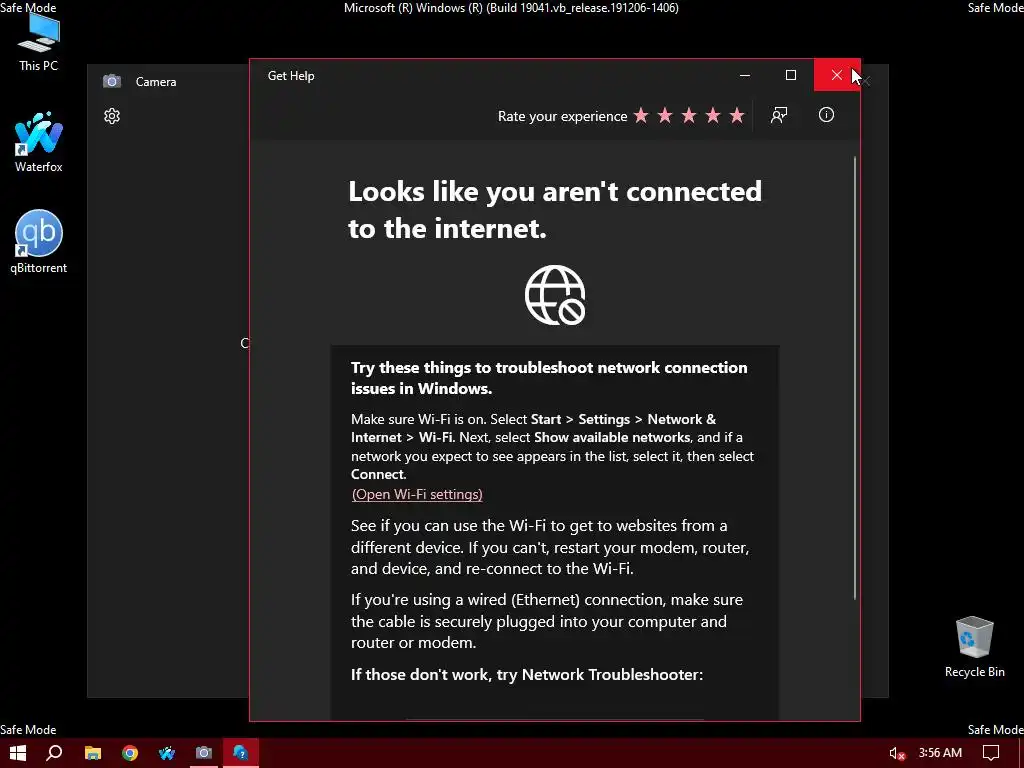Image resolution: width=1024 pixels, height=768 pixels.
Task: Open Camera window settings gear
Action: pos(112,116)
